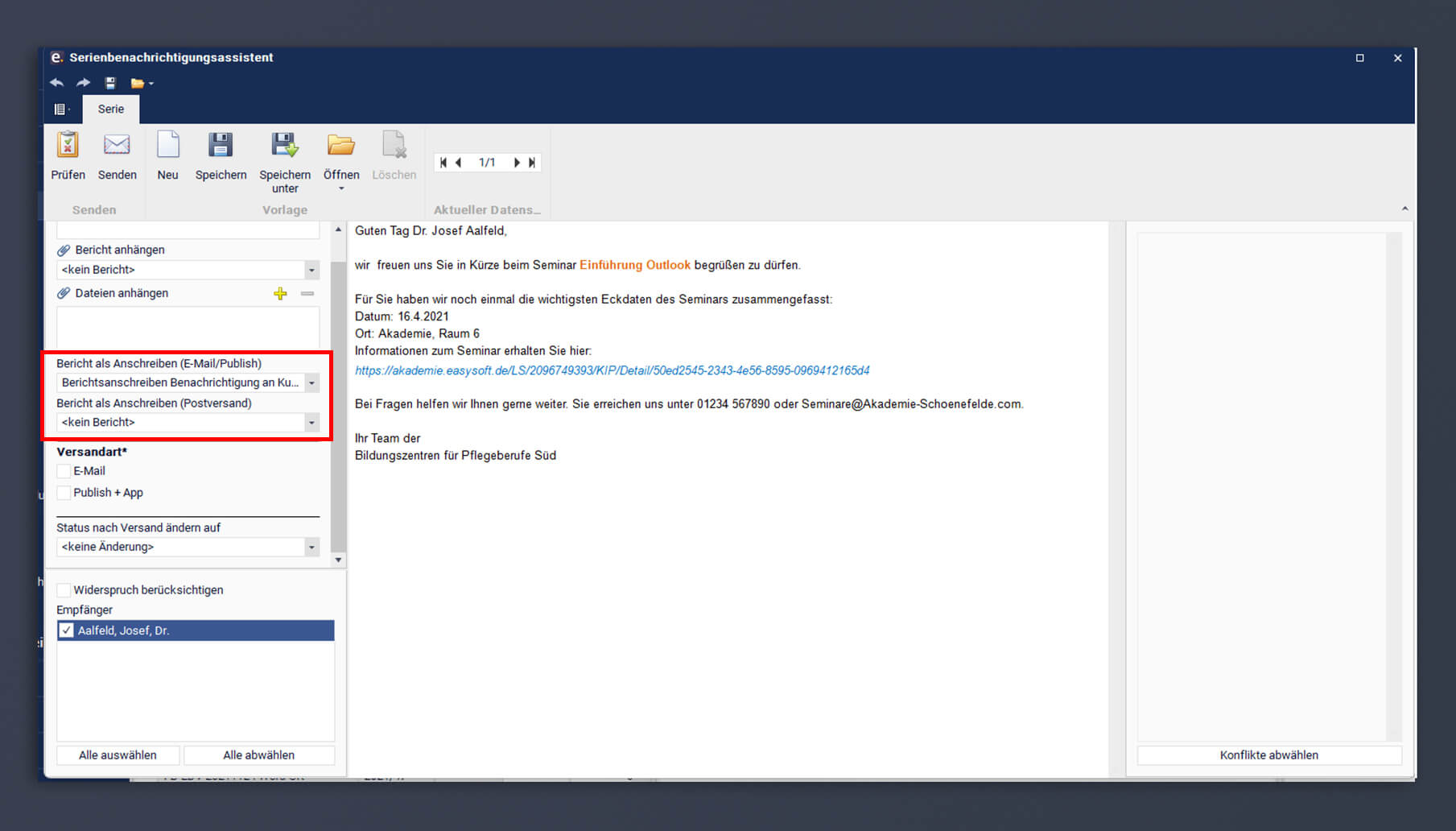Click the Senden envelope icon
Screen dimensions: 1456x831
(117, 145)
